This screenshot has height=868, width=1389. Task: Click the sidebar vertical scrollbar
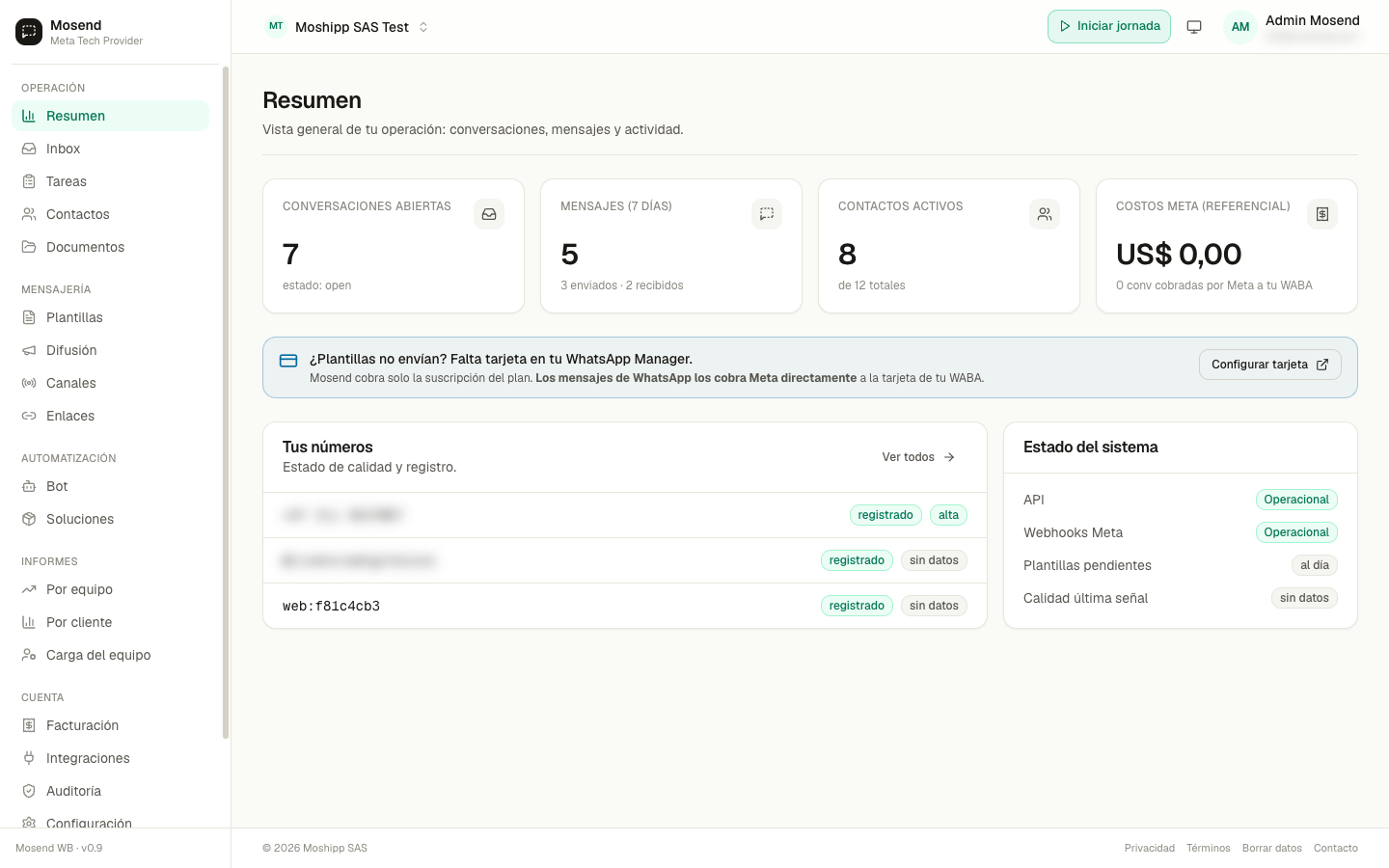(x=226, y=402)
